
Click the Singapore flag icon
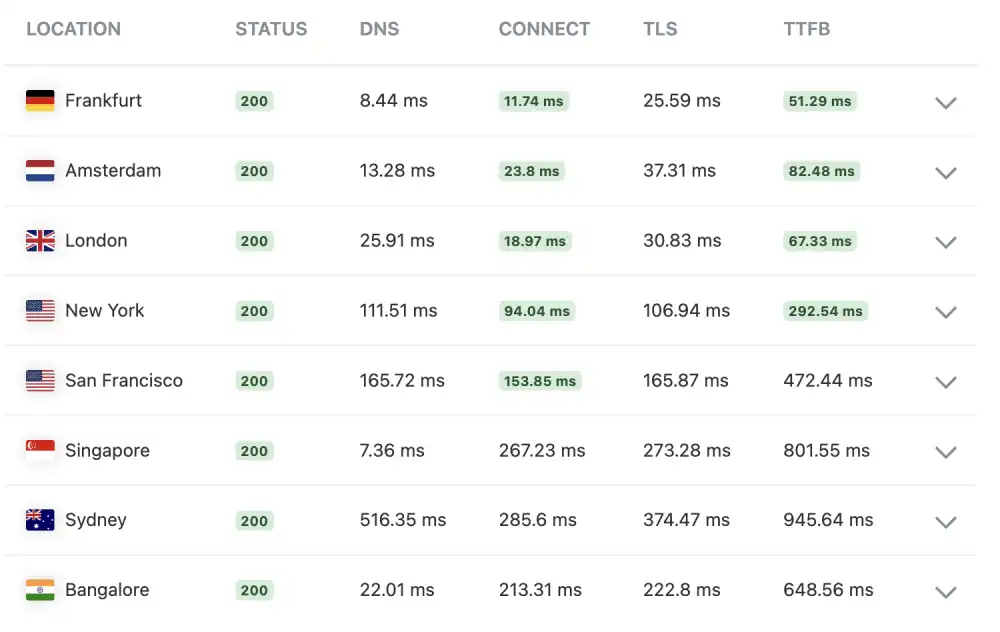[38, 451]
